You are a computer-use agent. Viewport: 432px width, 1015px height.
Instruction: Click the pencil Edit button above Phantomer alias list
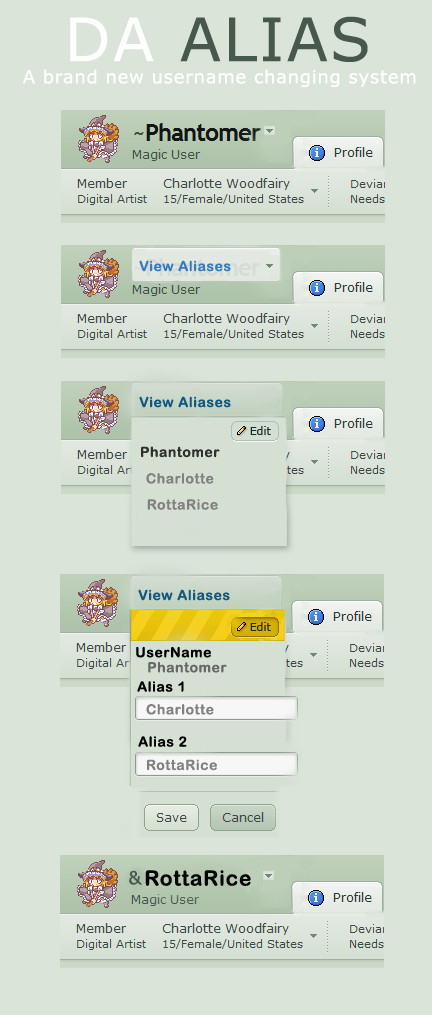[x=255, y=431]
